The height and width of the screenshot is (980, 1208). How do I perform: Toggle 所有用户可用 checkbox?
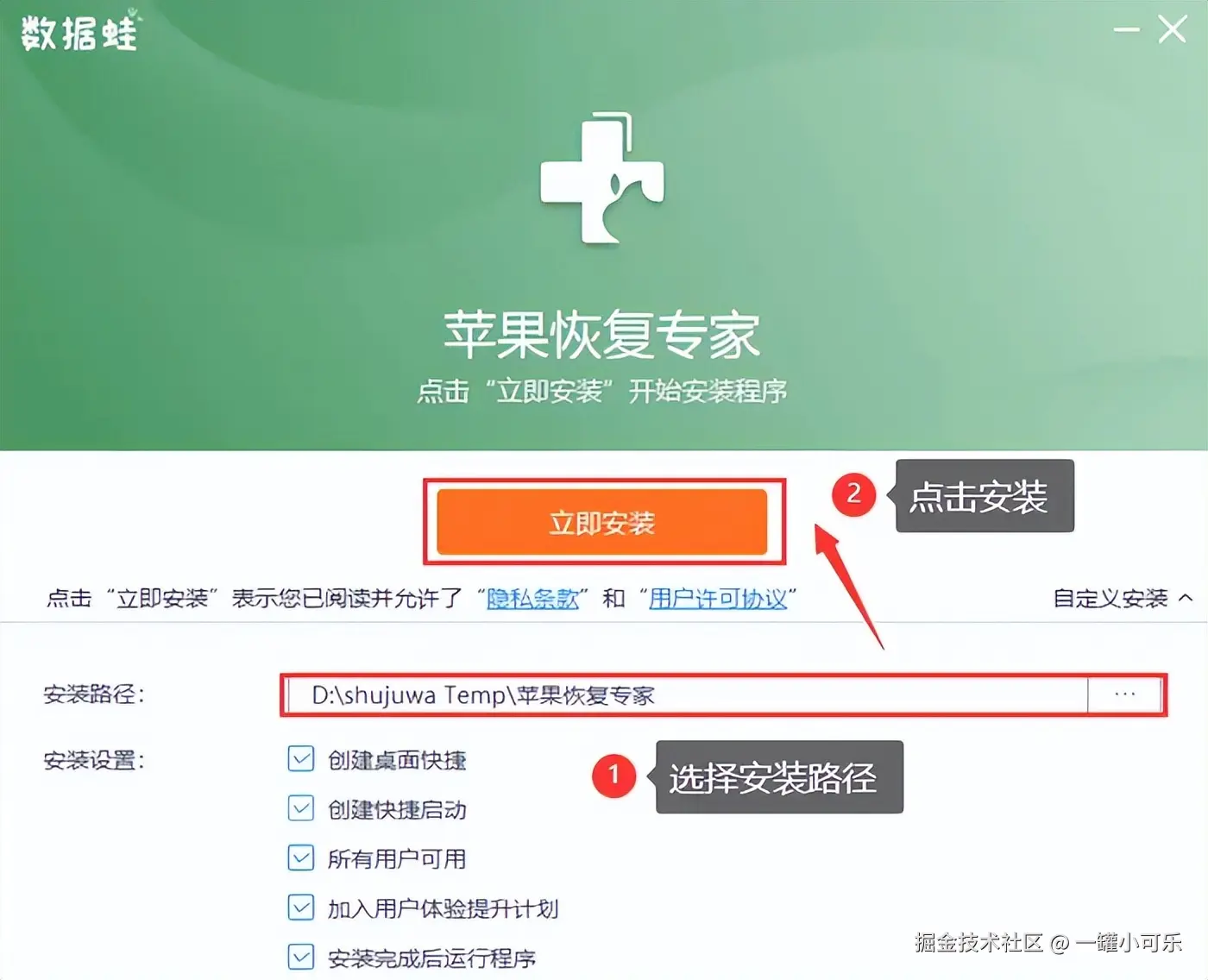pyautogui.click(x=301, y=858)
